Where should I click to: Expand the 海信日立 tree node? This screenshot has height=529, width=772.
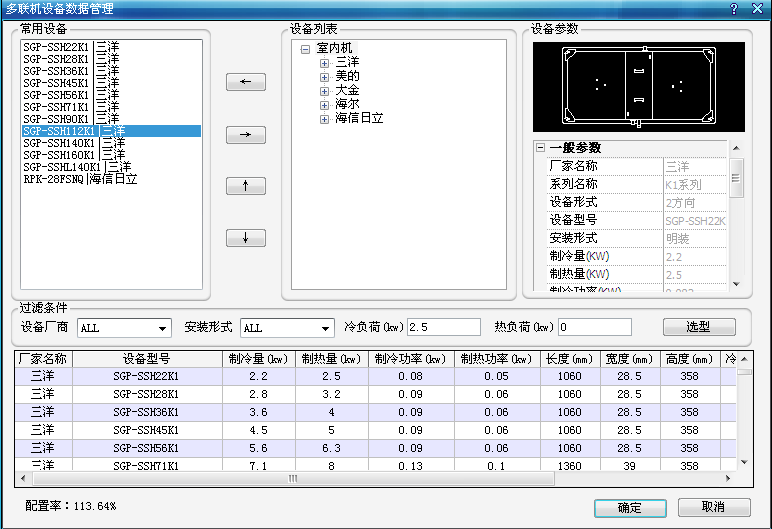tap(324, 118)
